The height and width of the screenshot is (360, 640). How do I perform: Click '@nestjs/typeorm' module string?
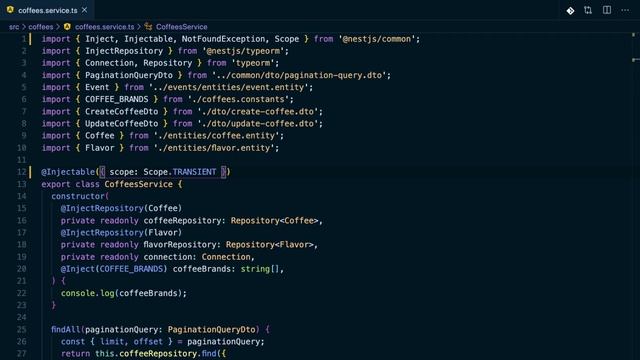coord(243,51)
